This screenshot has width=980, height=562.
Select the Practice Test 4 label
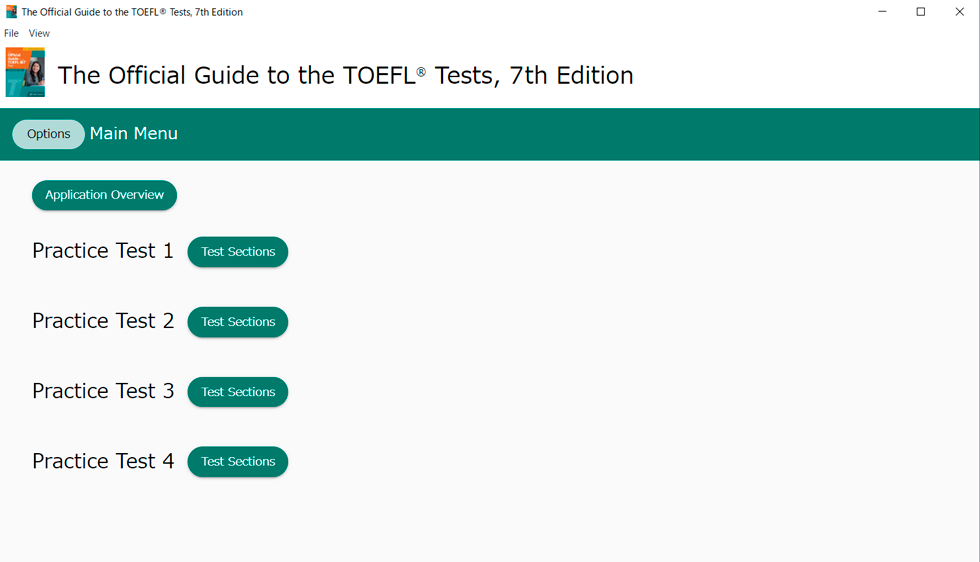tap(103, 461)
